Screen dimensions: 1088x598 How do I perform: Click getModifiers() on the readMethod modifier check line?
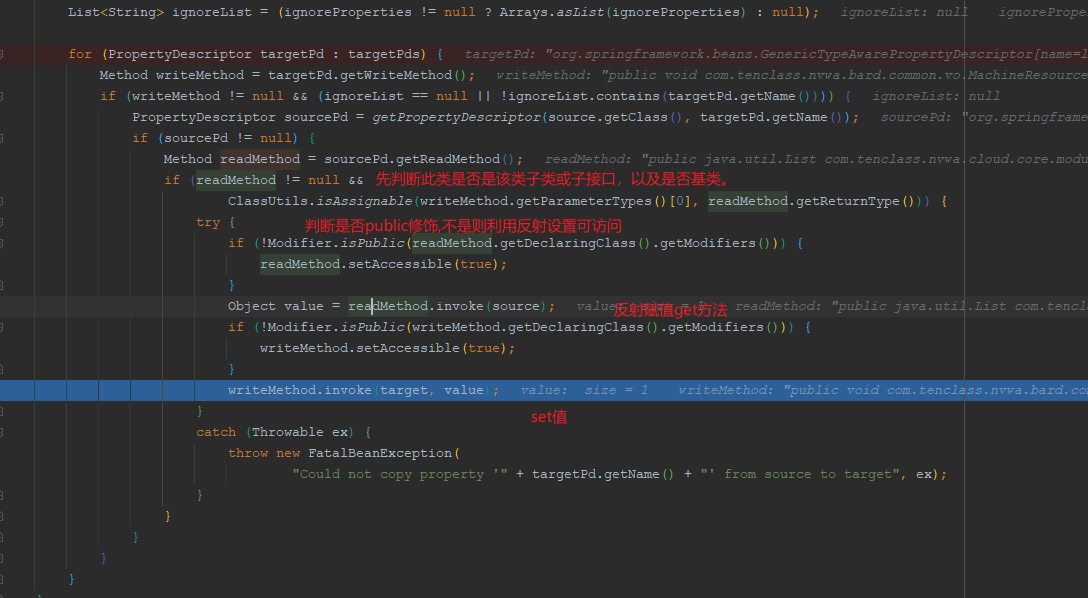tap(714, 244)
